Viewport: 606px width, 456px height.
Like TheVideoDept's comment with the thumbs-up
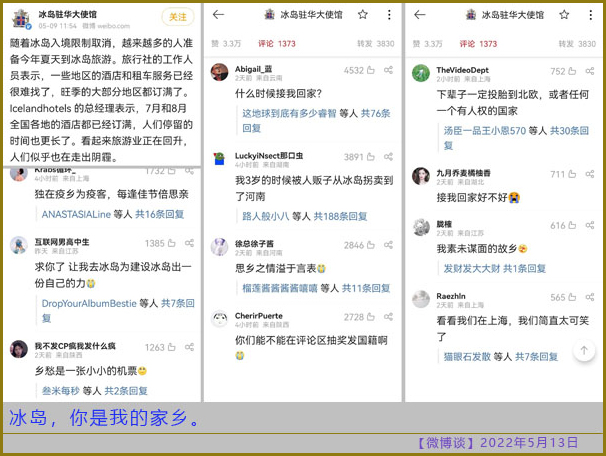coord(573,71)
